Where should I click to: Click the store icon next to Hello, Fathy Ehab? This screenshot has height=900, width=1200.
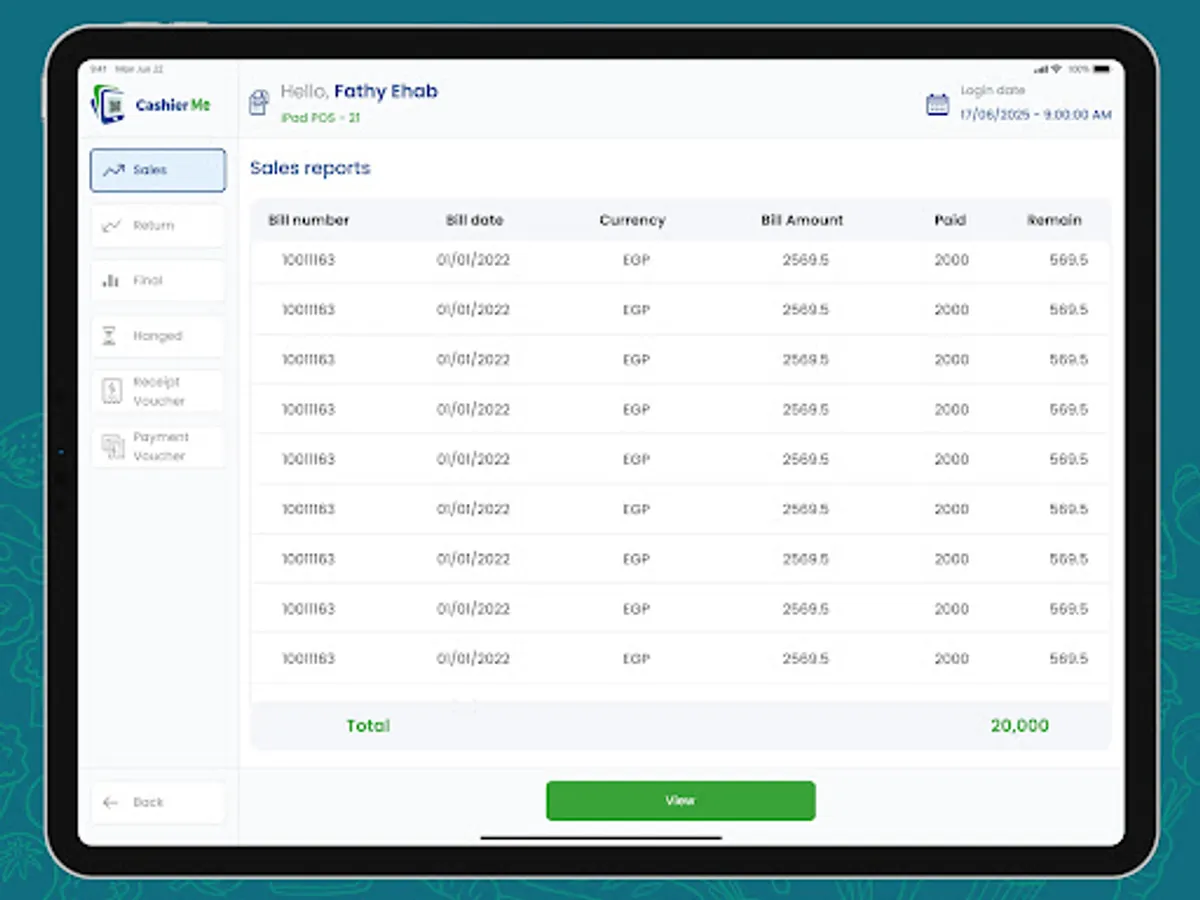click(259, 101)
